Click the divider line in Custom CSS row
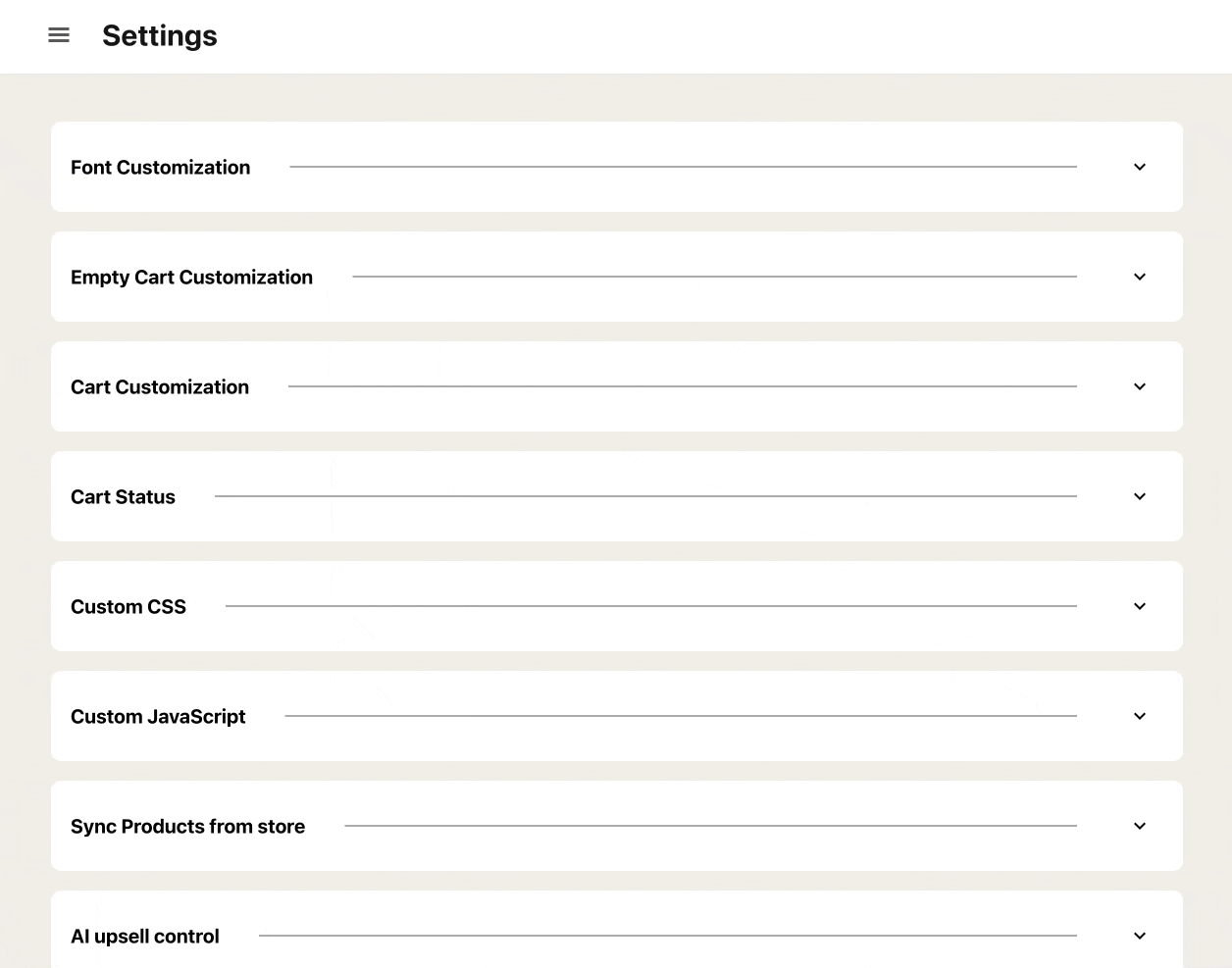 pyautogui.click(x=651, y=606)
